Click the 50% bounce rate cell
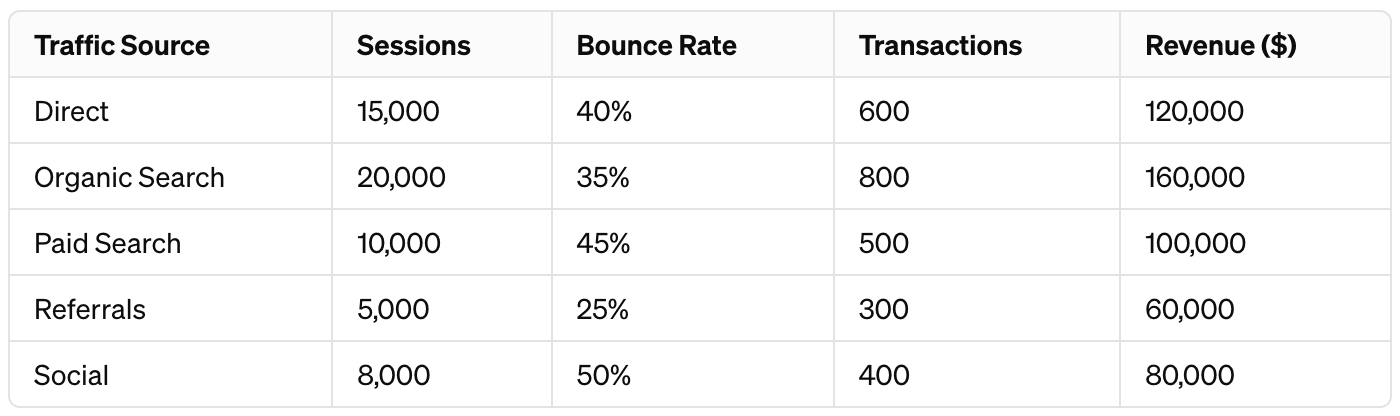 pos(603,376)
